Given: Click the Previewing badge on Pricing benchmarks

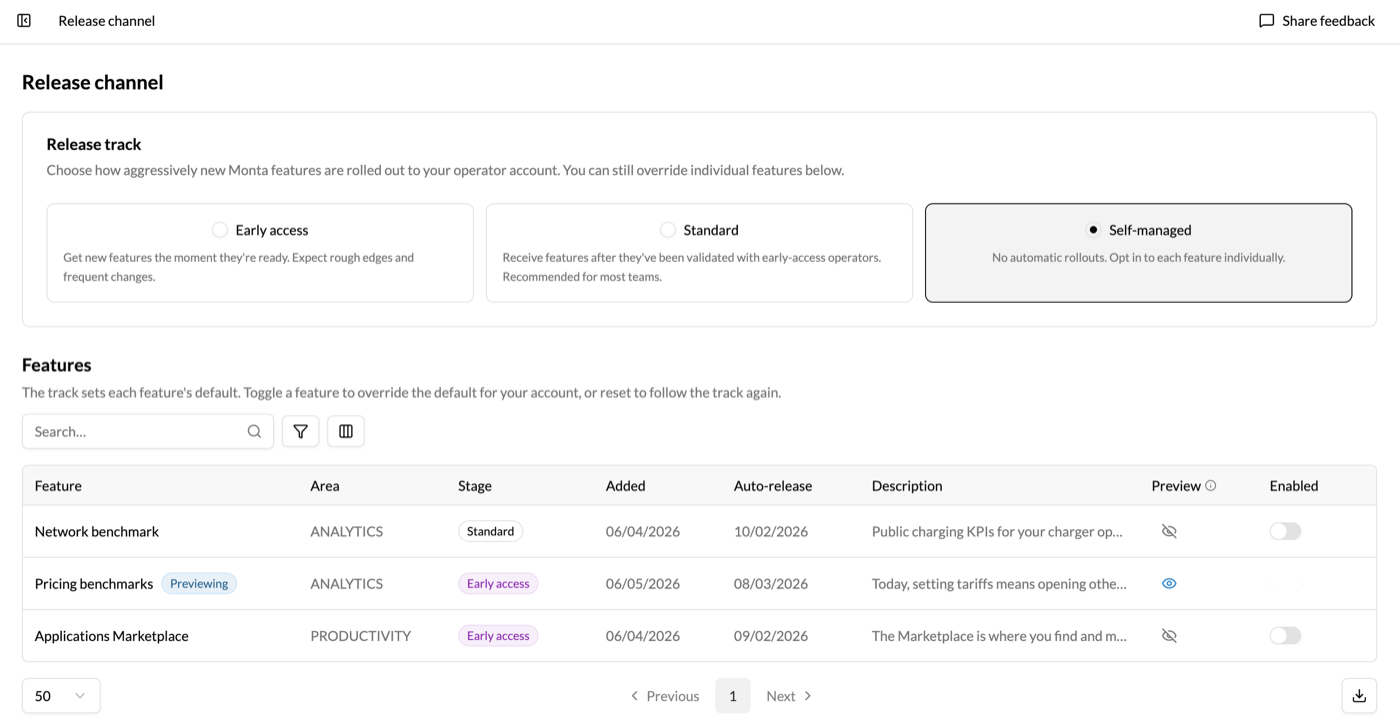Looking at the screenshot, I should (199, 583).
